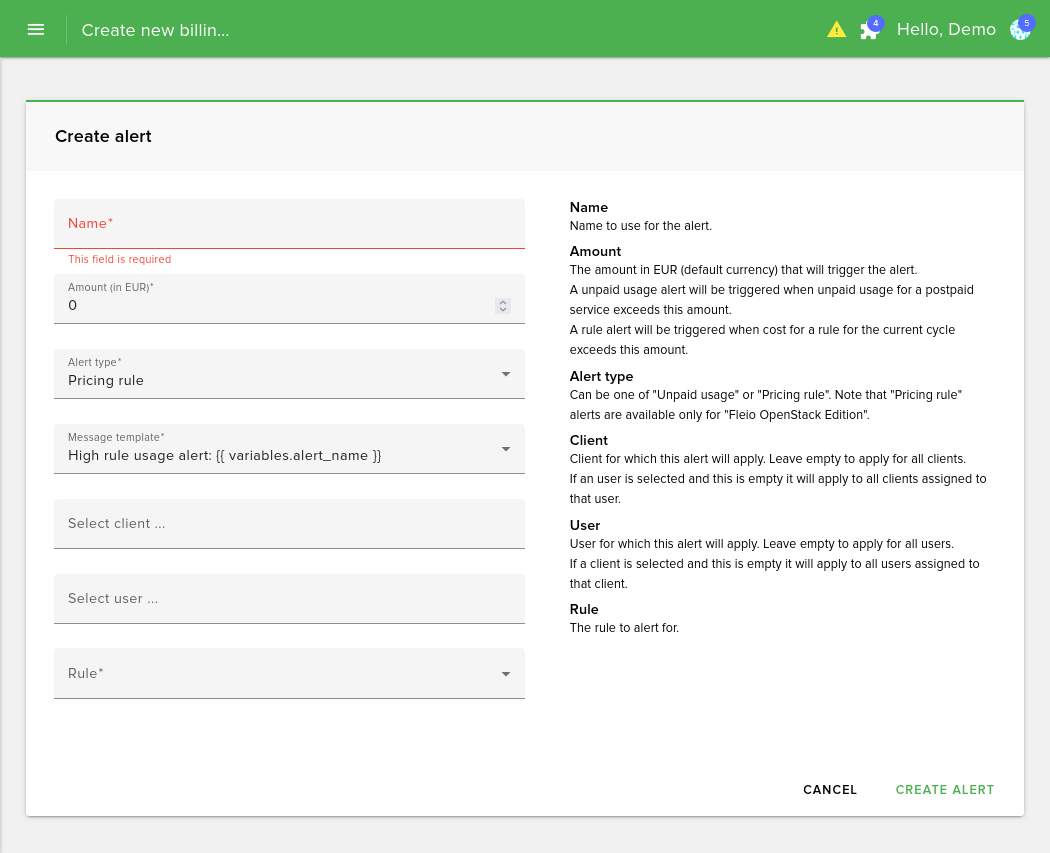Open the puzzle piece plugins icon
This screenshot has width=1050, height=853.
(x=869, y=31)
